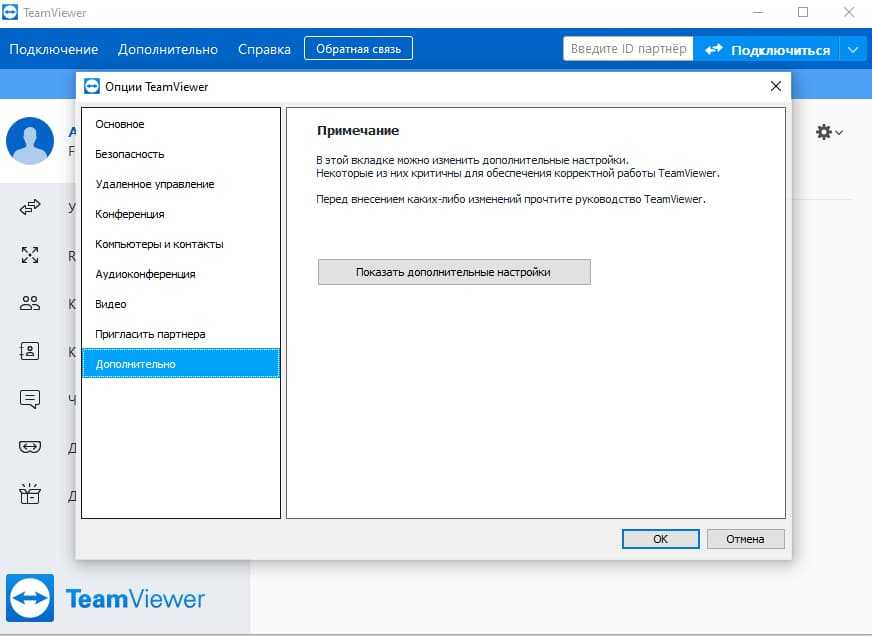Select the Аудиоконференция options category
Viewport: 872px width, 636px height.
[x=181, y=274]
